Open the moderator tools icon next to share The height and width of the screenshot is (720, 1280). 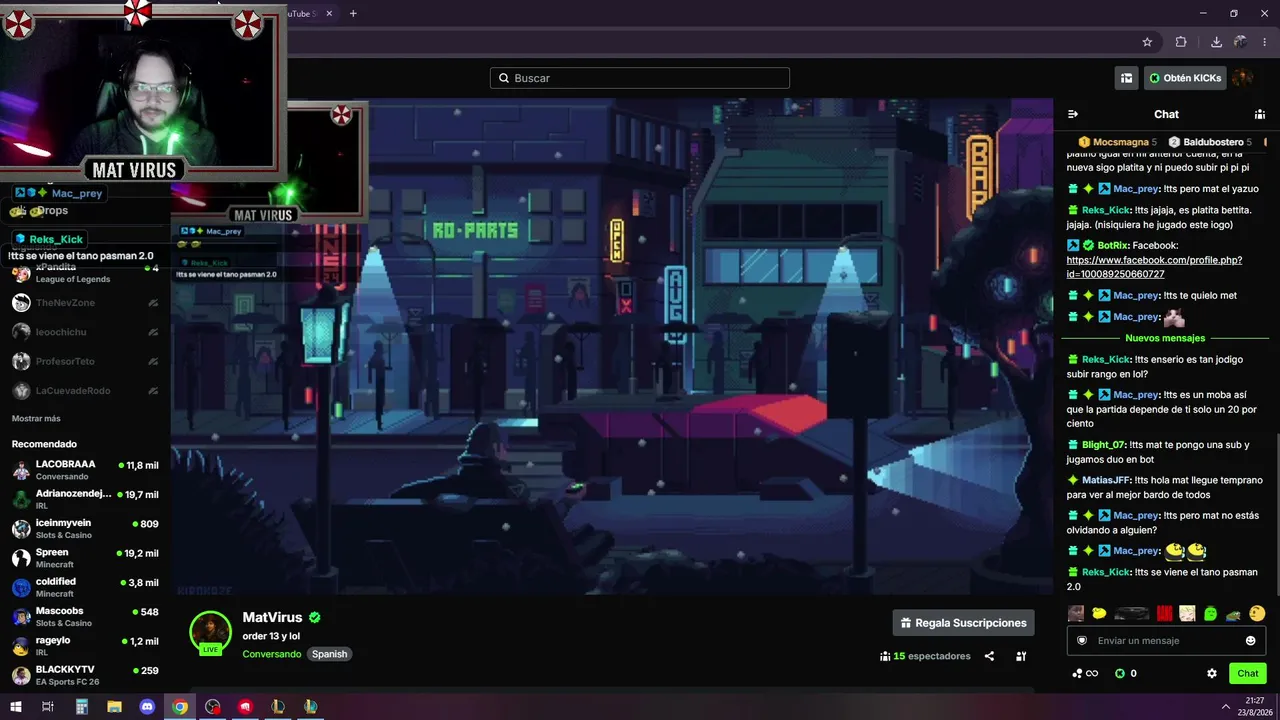[1021, 656]
